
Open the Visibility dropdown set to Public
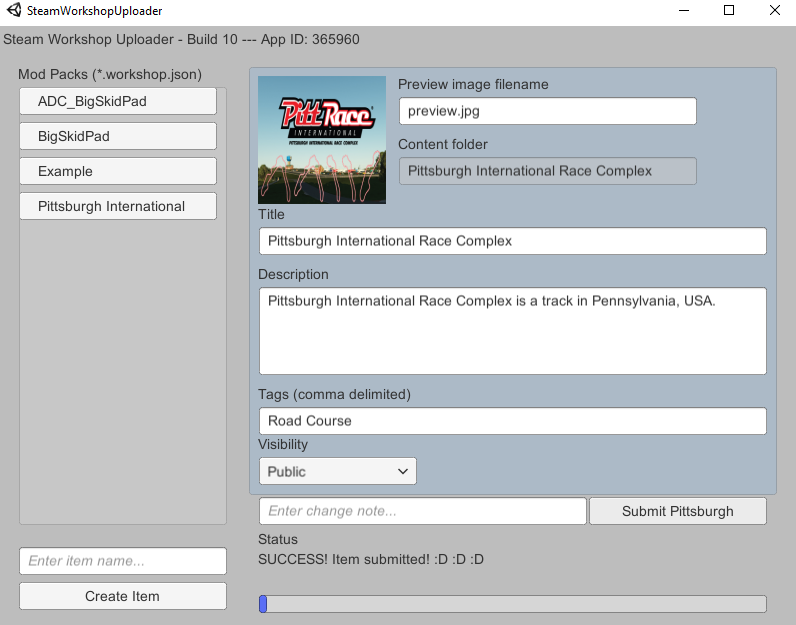(x=338, y=471)
